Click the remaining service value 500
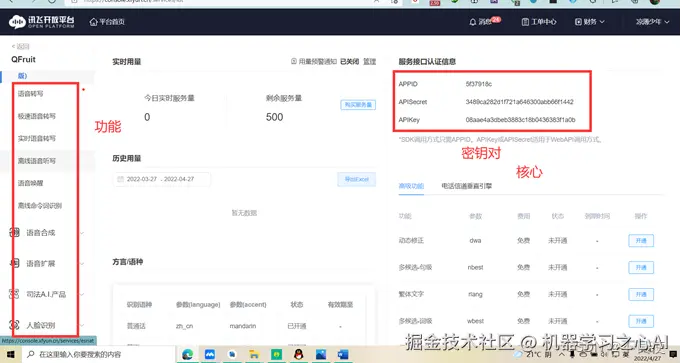 pos(274,117)
